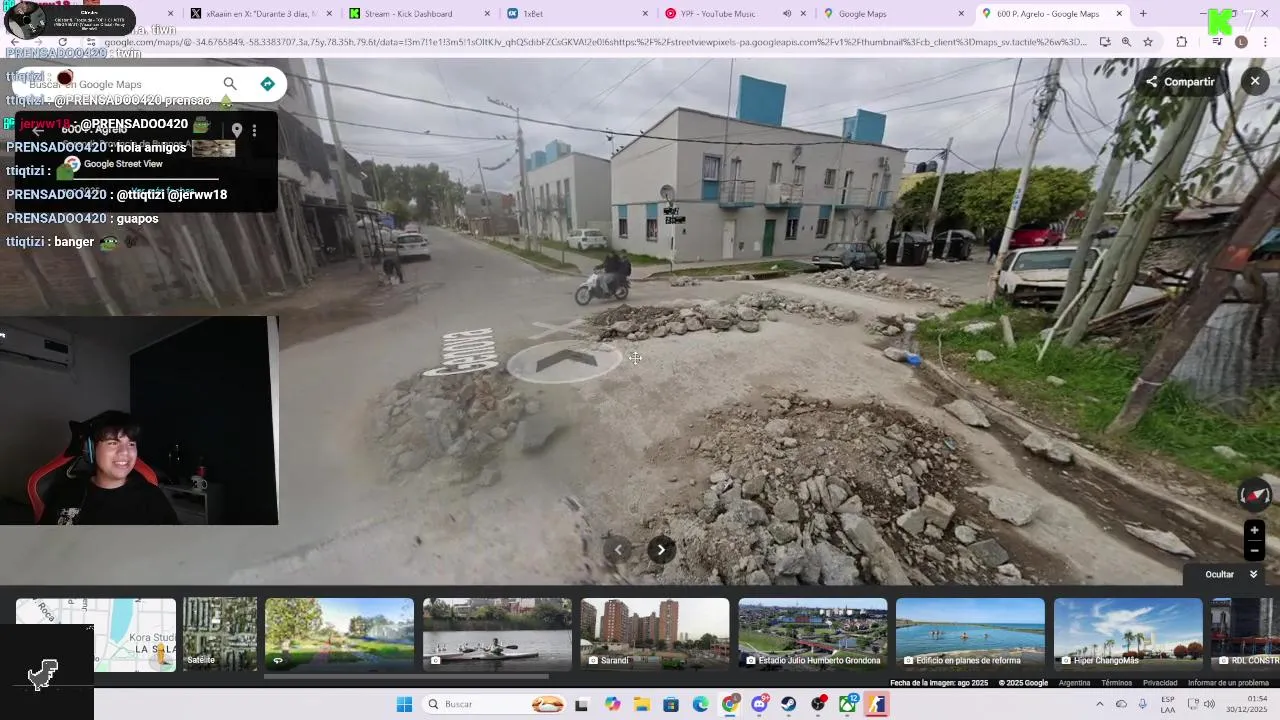This screenshot has height=720, width=1280.
Task: Click the search magnifier in Google Maps
Action: pyautogui.click(x=230, y=84)
